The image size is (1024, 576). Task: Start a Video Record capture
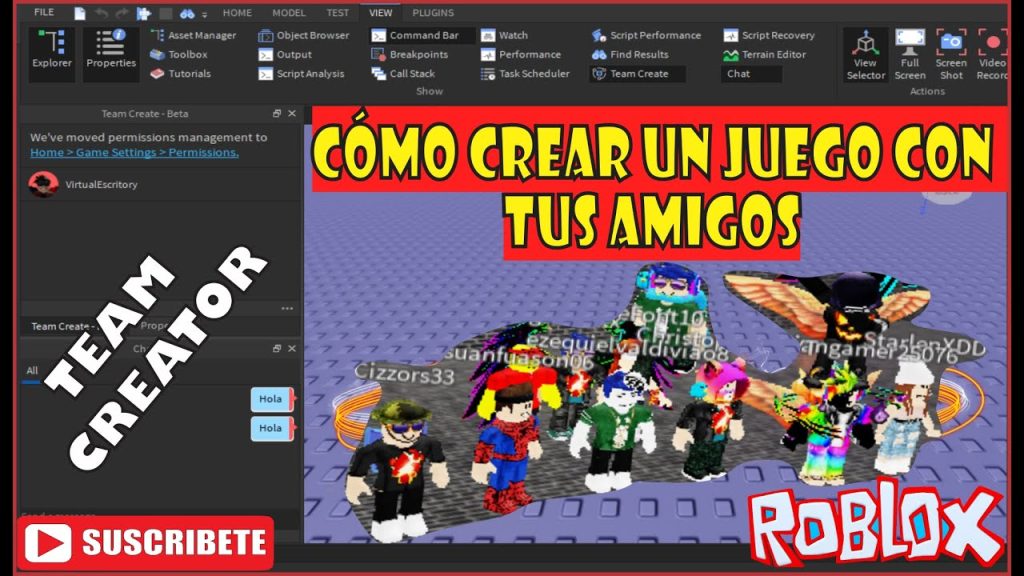click(x=992, y=50)
